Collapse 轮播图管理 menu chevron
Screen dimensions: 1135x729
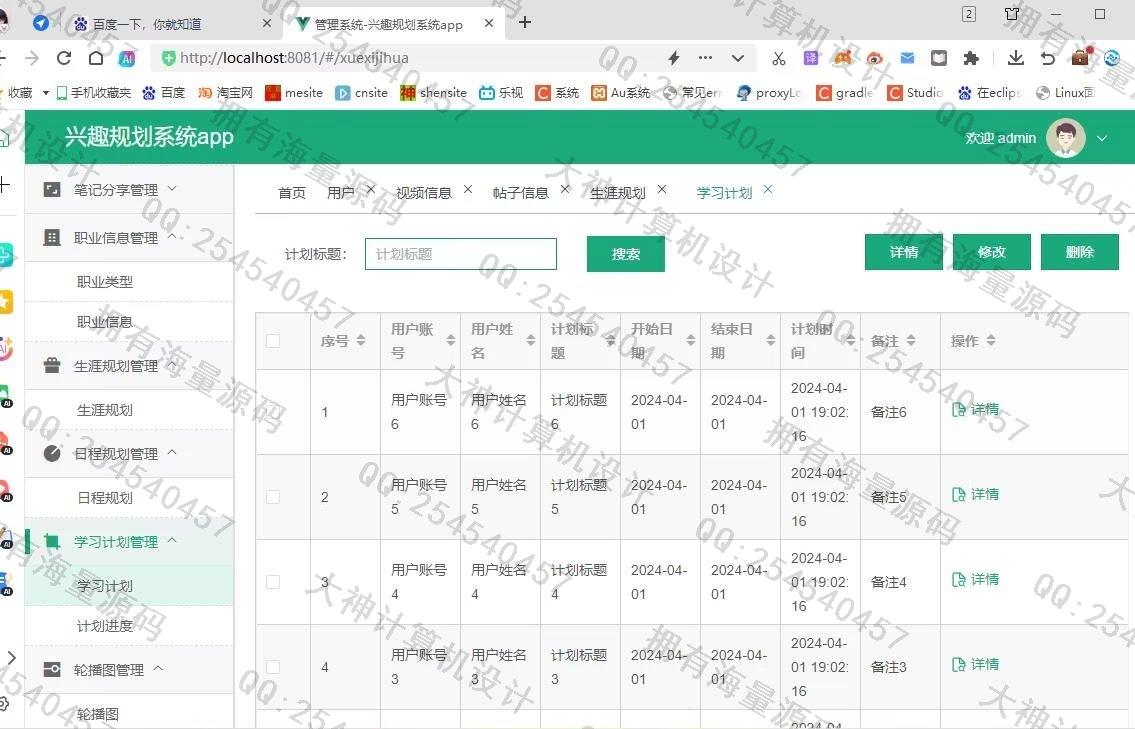point(159,668)
